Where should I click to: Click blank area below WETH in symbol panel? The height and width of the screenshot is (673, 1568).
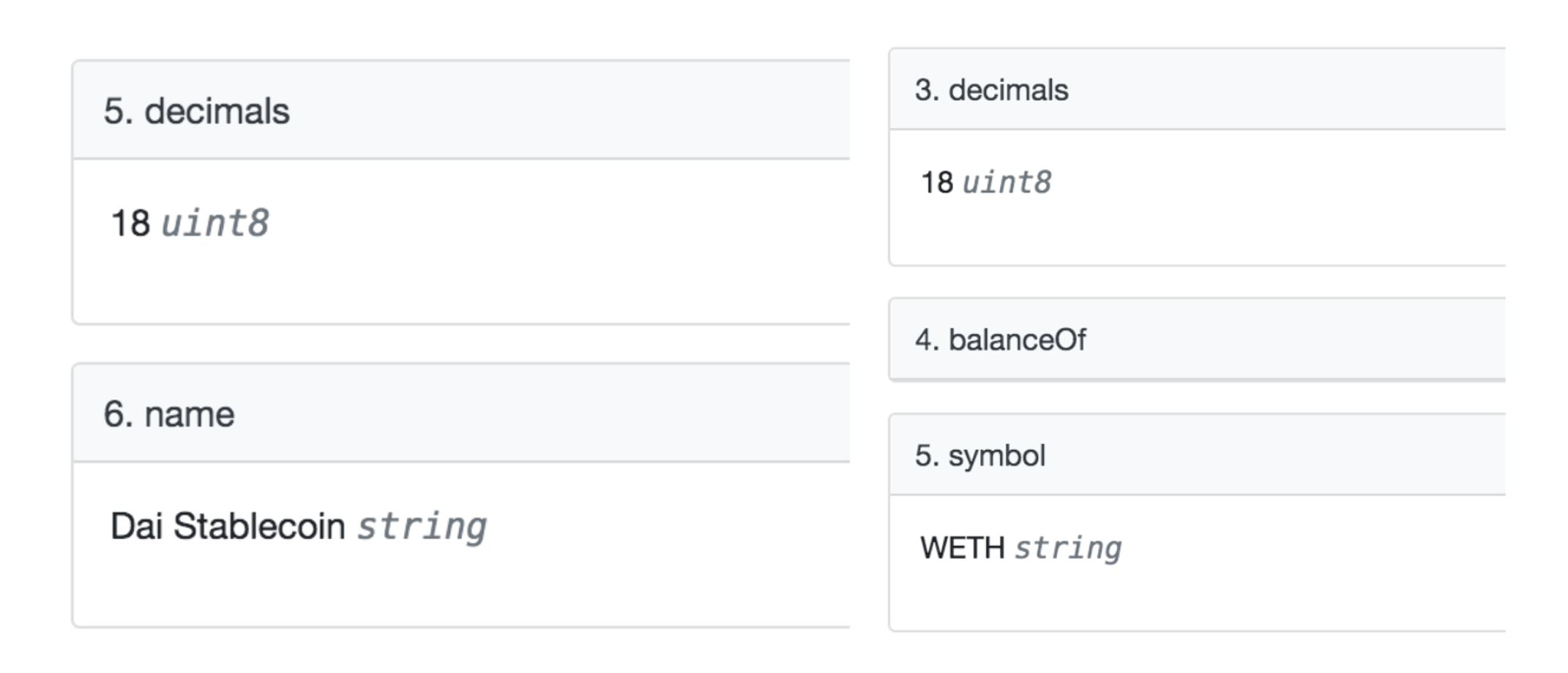click(1198, 600)
